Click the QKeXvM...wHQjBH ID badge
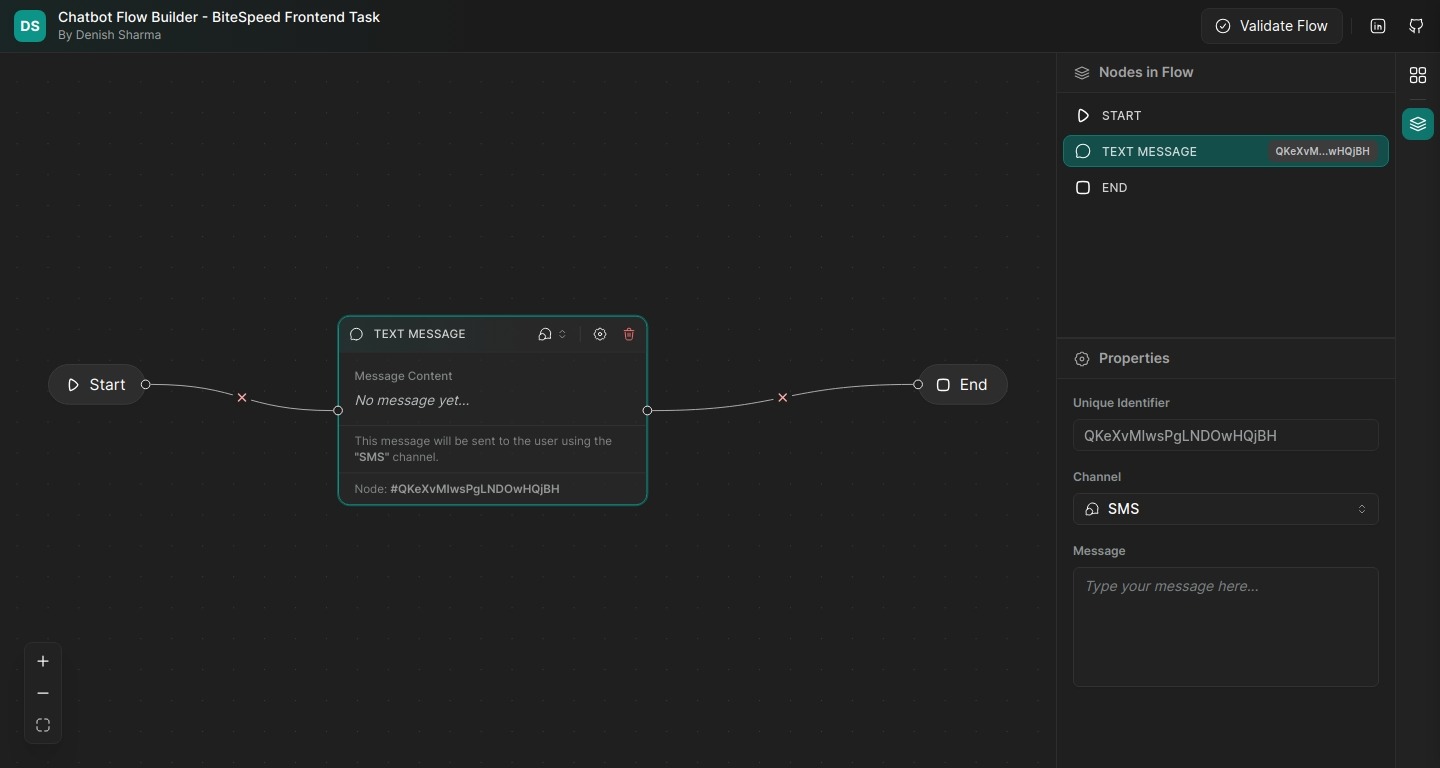The image size is (1440, 768). 1322,151
